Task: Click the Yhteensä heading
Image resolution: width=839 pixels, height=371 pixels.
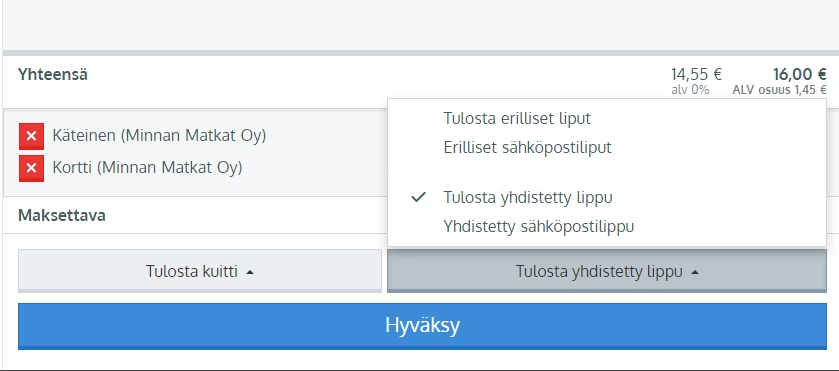Action: pos(53,74)
